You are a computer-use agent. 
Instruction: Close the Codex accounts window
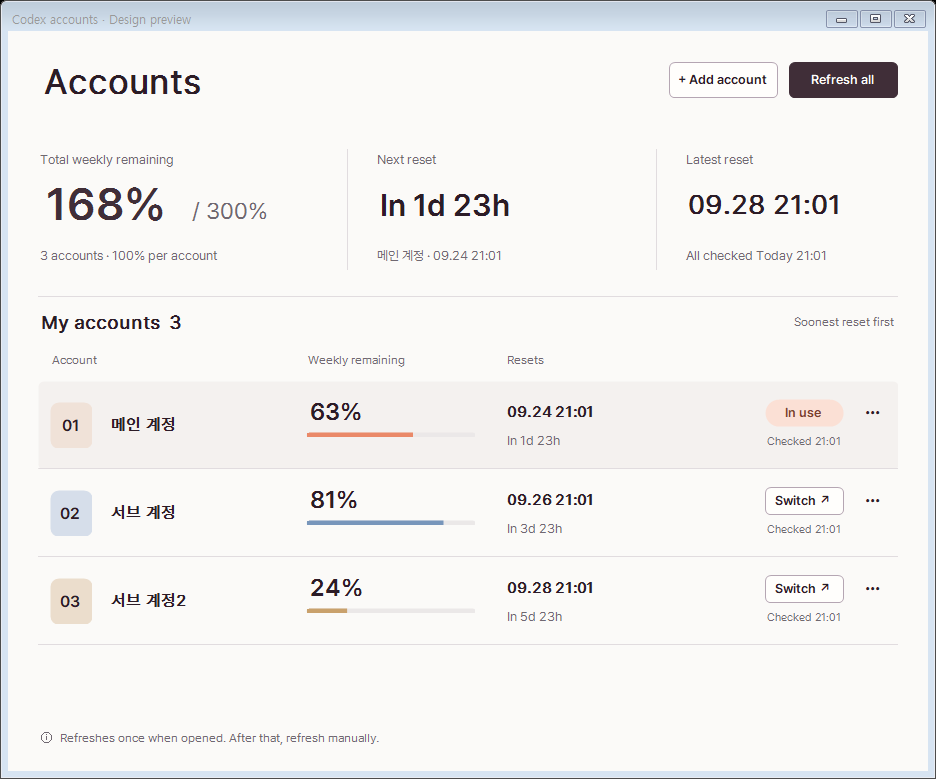910,19
